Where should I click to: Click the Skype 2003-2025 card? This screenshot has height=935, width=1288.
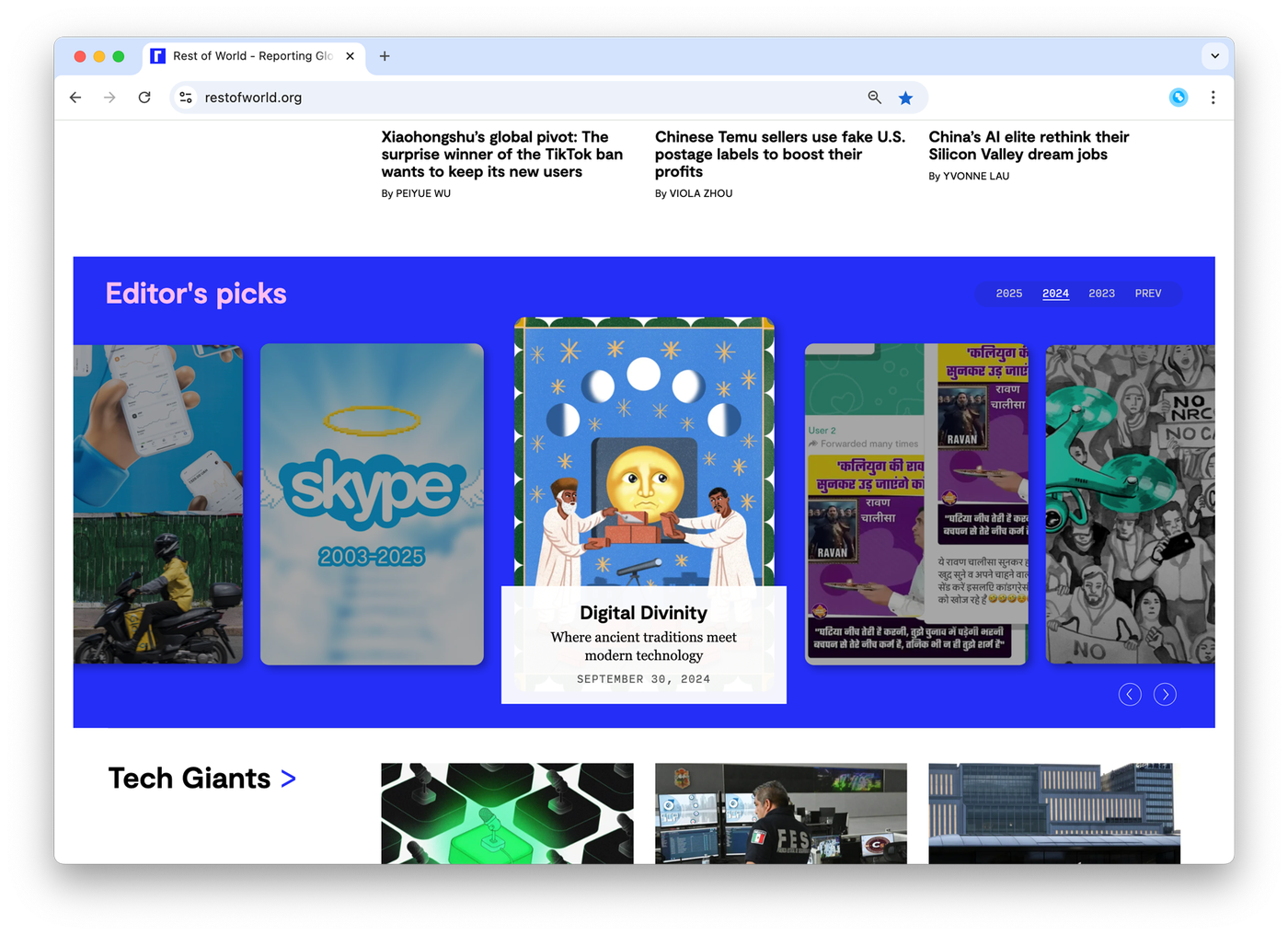372,504
